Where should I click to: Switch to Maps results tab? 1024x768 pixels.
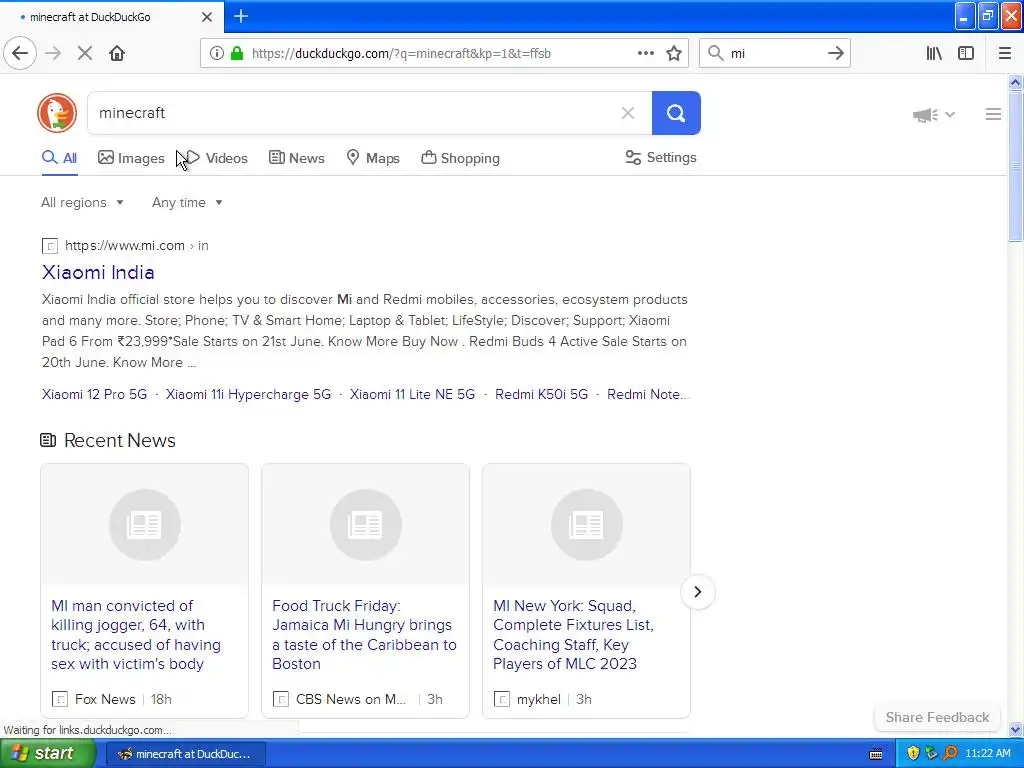tap(373, 158)
